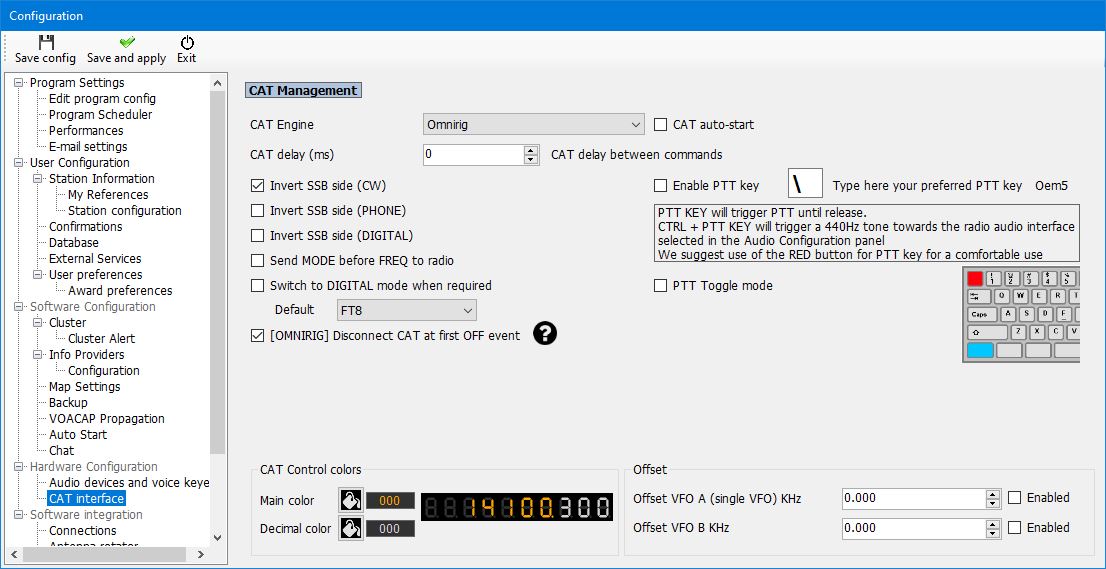Screen dimensions: 1106x569
Task: Open the CAT Engine dropdown
Action: pos(533,125)
